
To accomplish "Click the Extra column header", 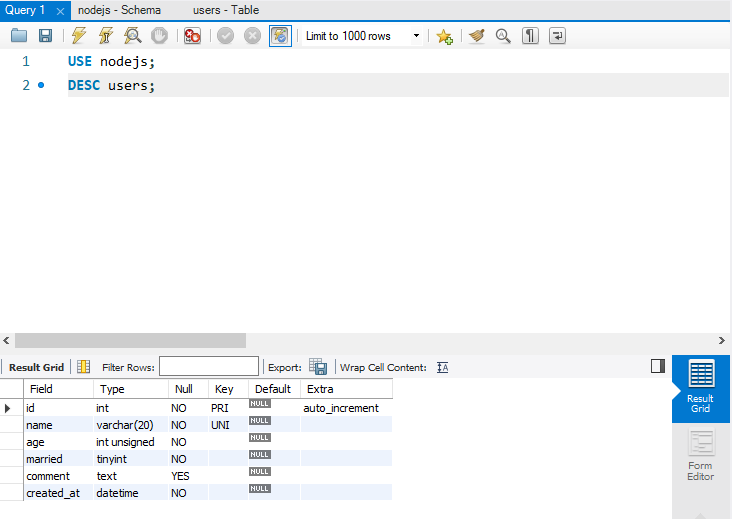I will (346, 389).
